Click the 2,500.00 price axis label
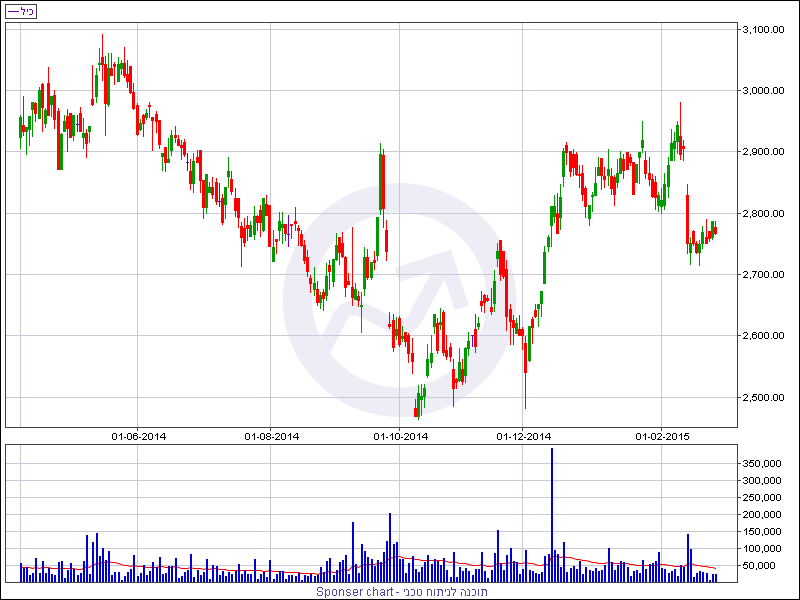The height and width of the screenshot is (600, 800). click(x=763, y=397)
